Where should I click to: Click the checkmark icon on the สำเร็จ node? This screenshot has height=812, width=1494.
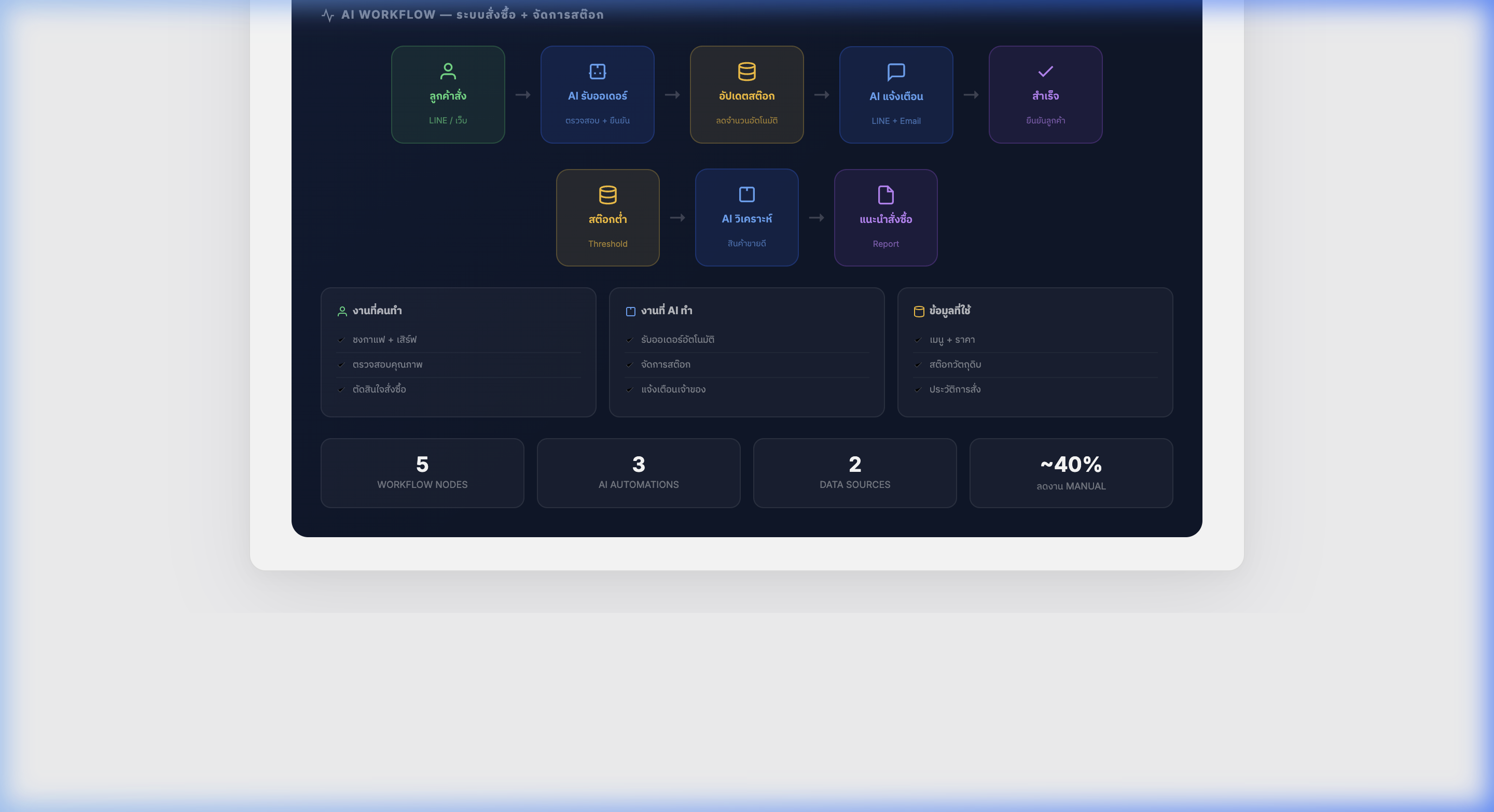pyautogui.click(x=1045, y=71)
